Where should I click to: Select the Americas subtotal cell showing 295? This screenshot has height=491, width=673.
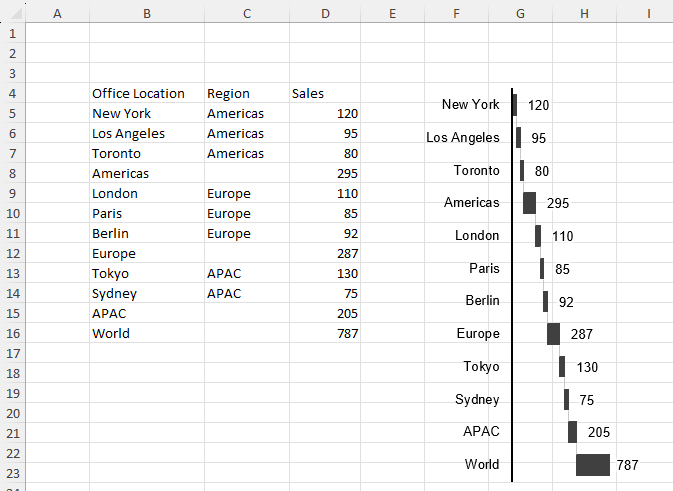click(347, 173)
